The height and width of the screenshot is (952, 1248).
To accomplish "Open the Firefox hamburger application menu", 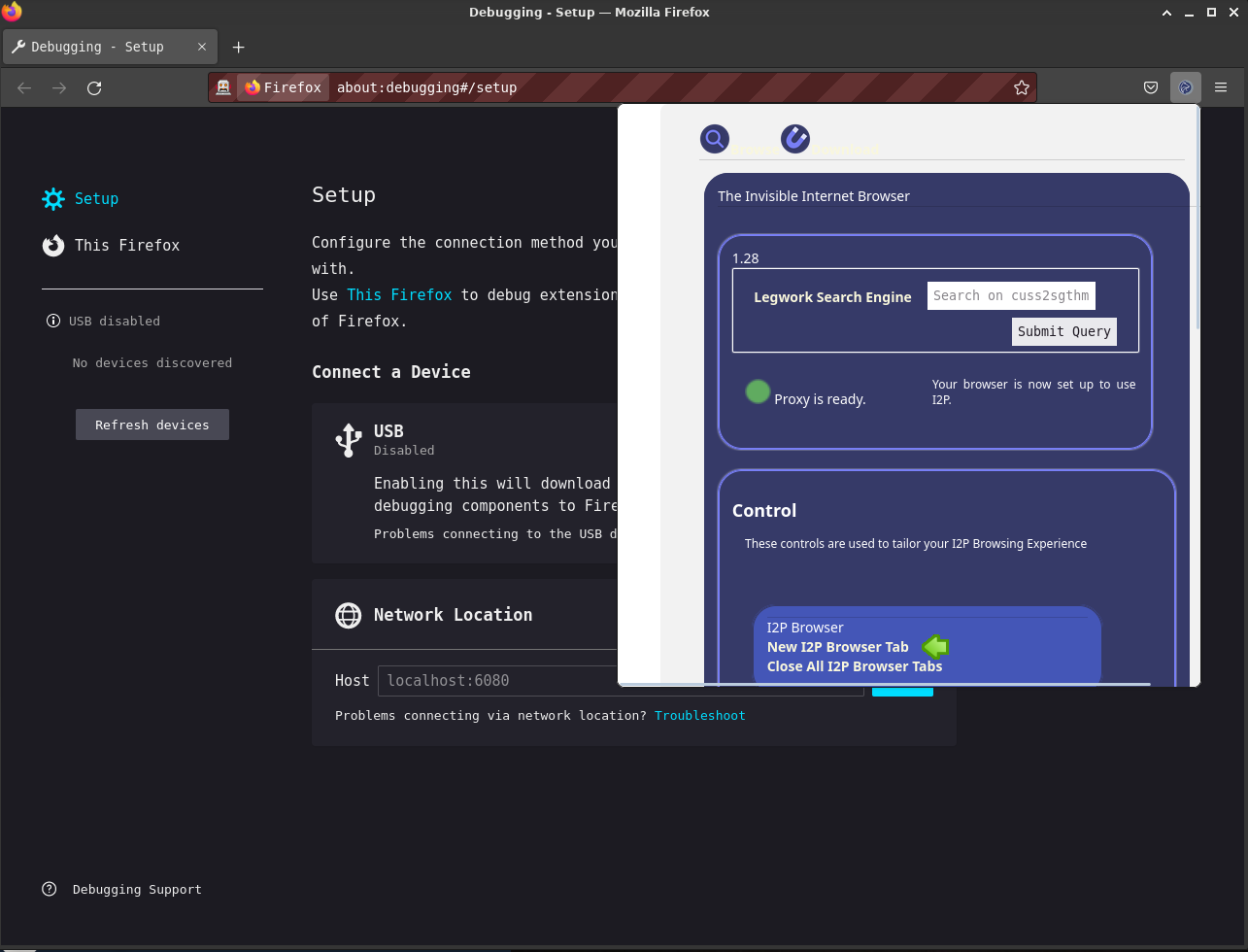I will 1221,87.
